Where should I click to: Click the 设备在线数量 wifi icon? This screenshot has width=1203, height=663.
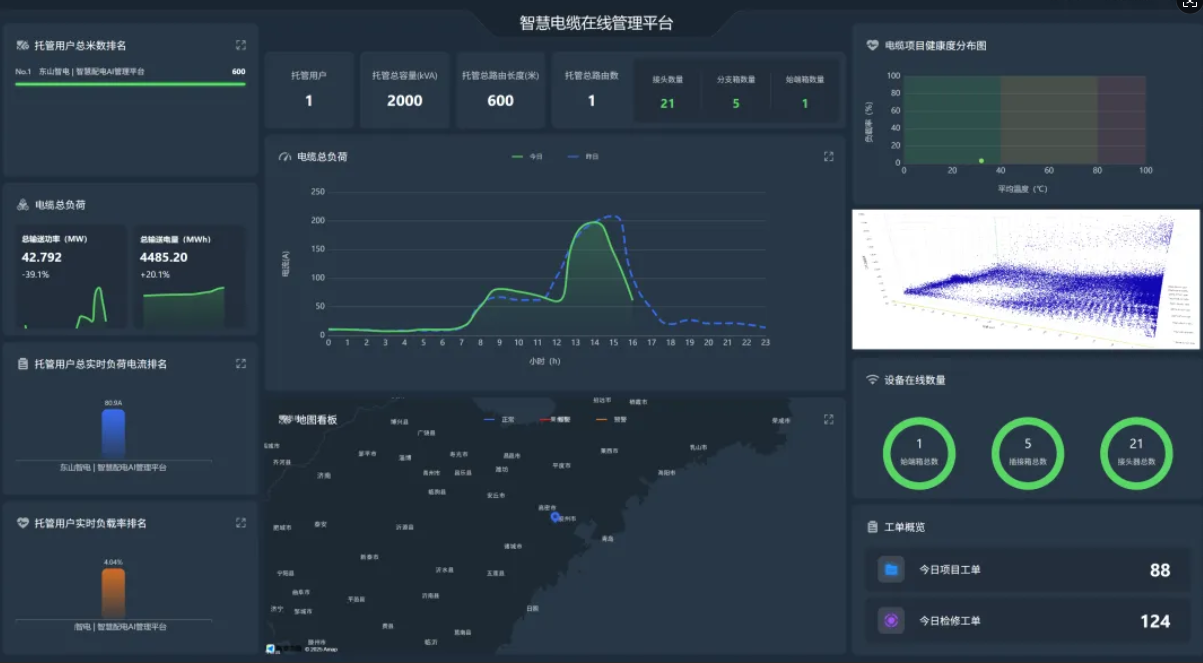coord(870,379)
